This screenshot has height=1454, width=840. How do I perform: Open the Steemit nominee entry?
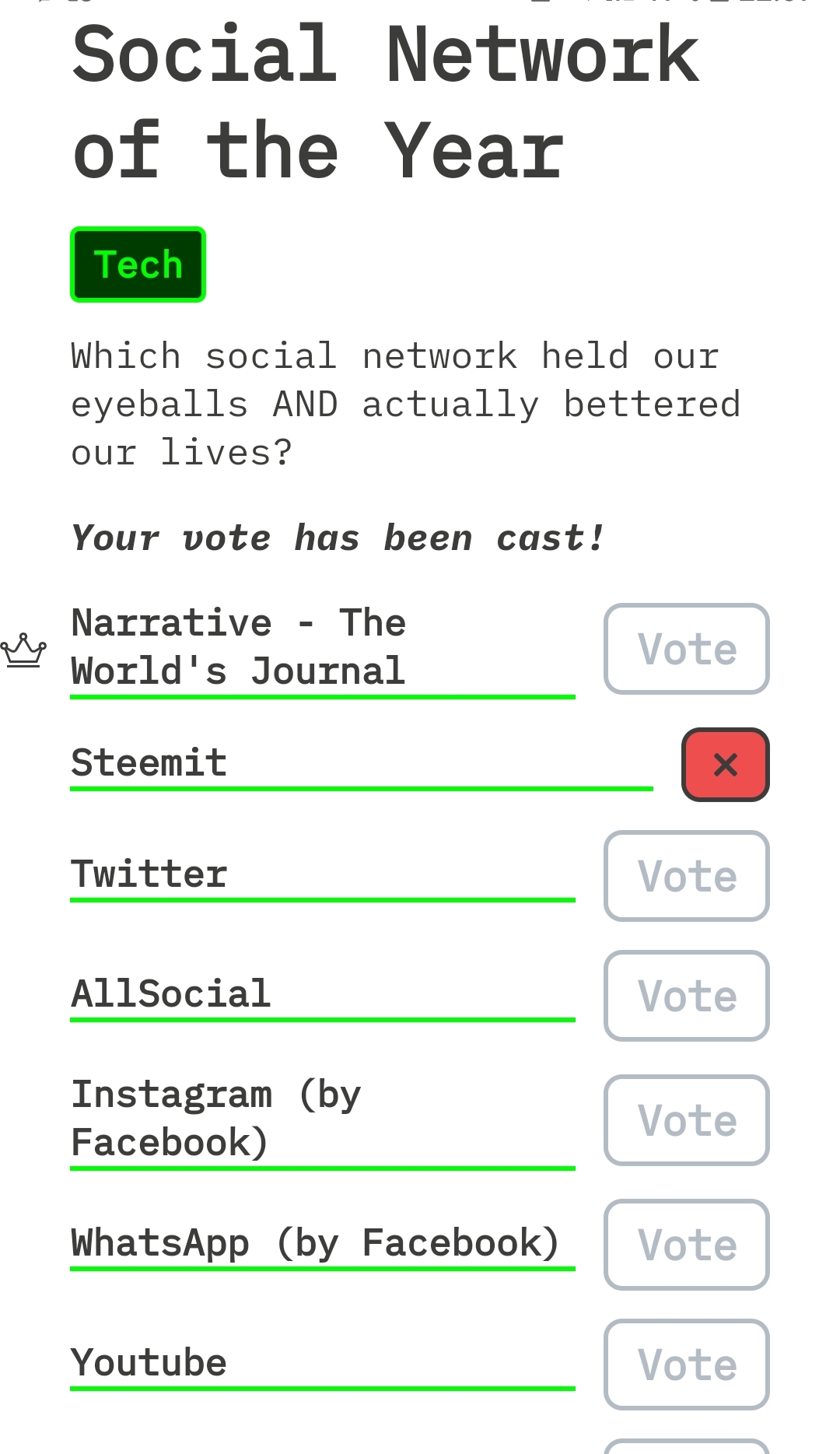tap(149, 762)
